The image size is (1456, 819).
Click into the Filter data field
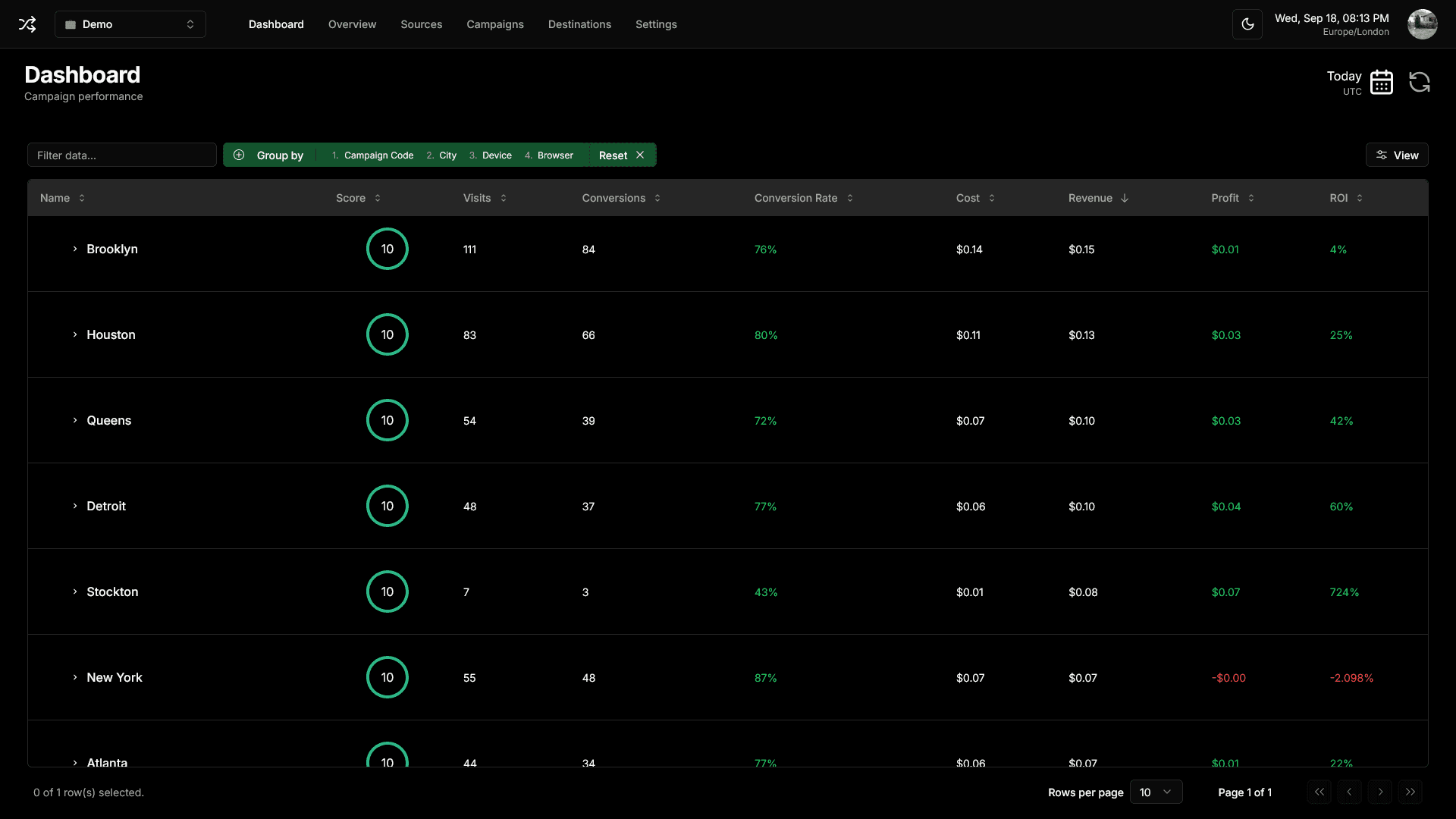coord(121,155)
